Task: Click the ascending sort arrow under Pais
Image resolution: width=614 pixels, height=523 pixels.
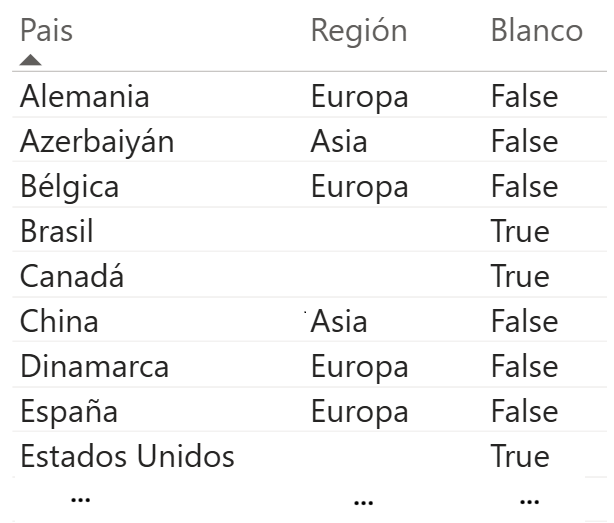Action: coord(31,60)
